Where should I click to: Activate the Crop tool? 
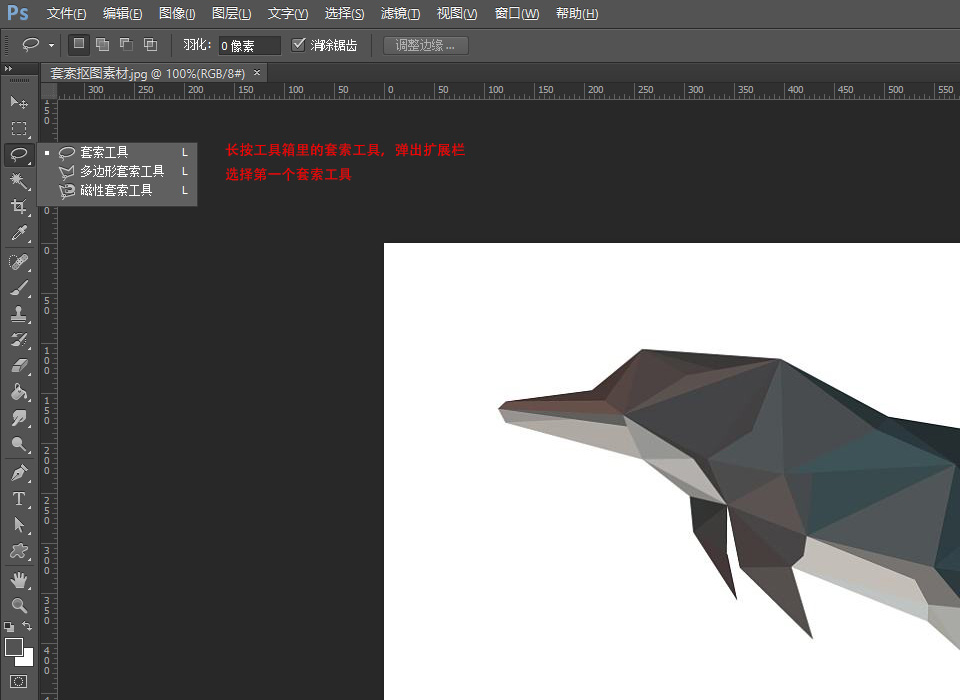(x=19, y=207)
